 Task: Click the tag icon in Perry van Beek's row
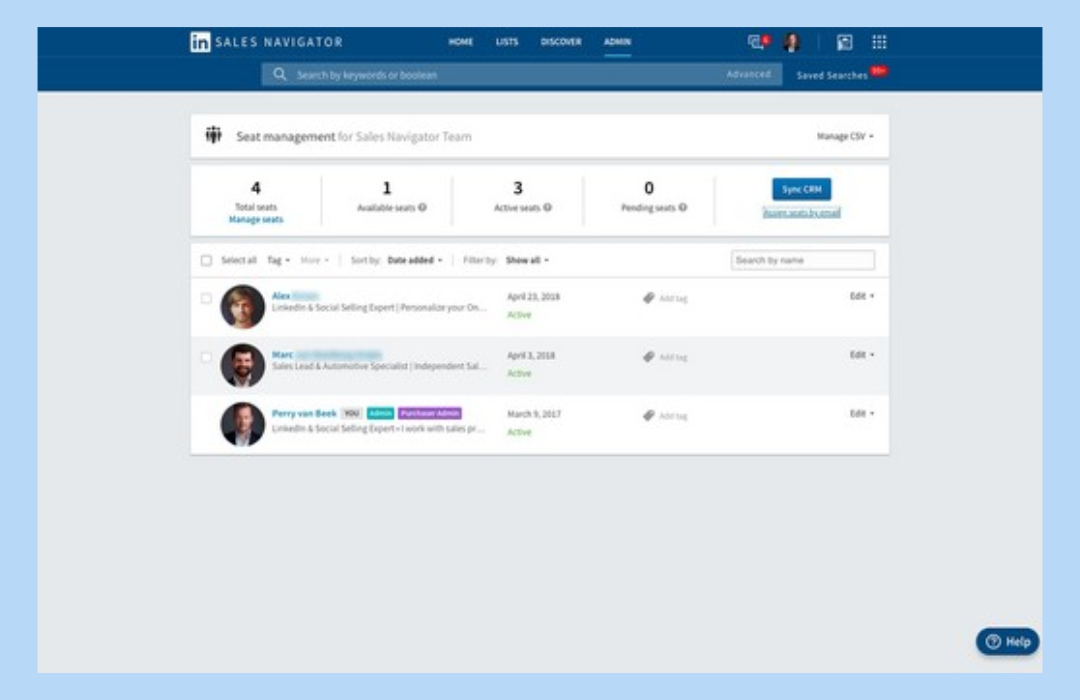(x=648, y=415)
